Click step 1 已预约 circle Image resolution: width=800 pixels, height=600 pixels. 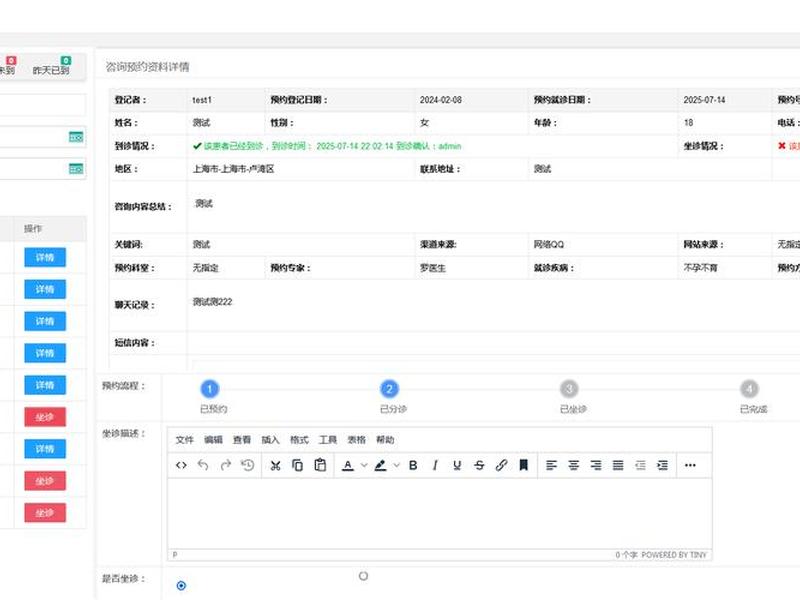click(x=210, y=389)
